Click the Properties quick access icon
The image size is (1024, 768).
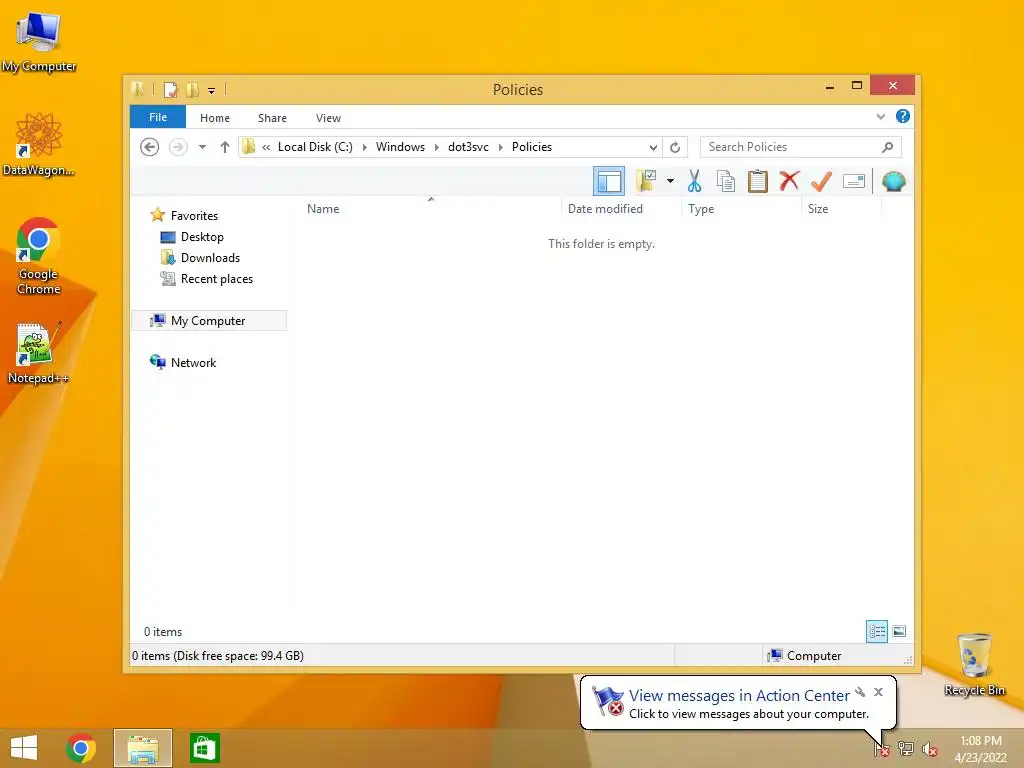[170, 89]
